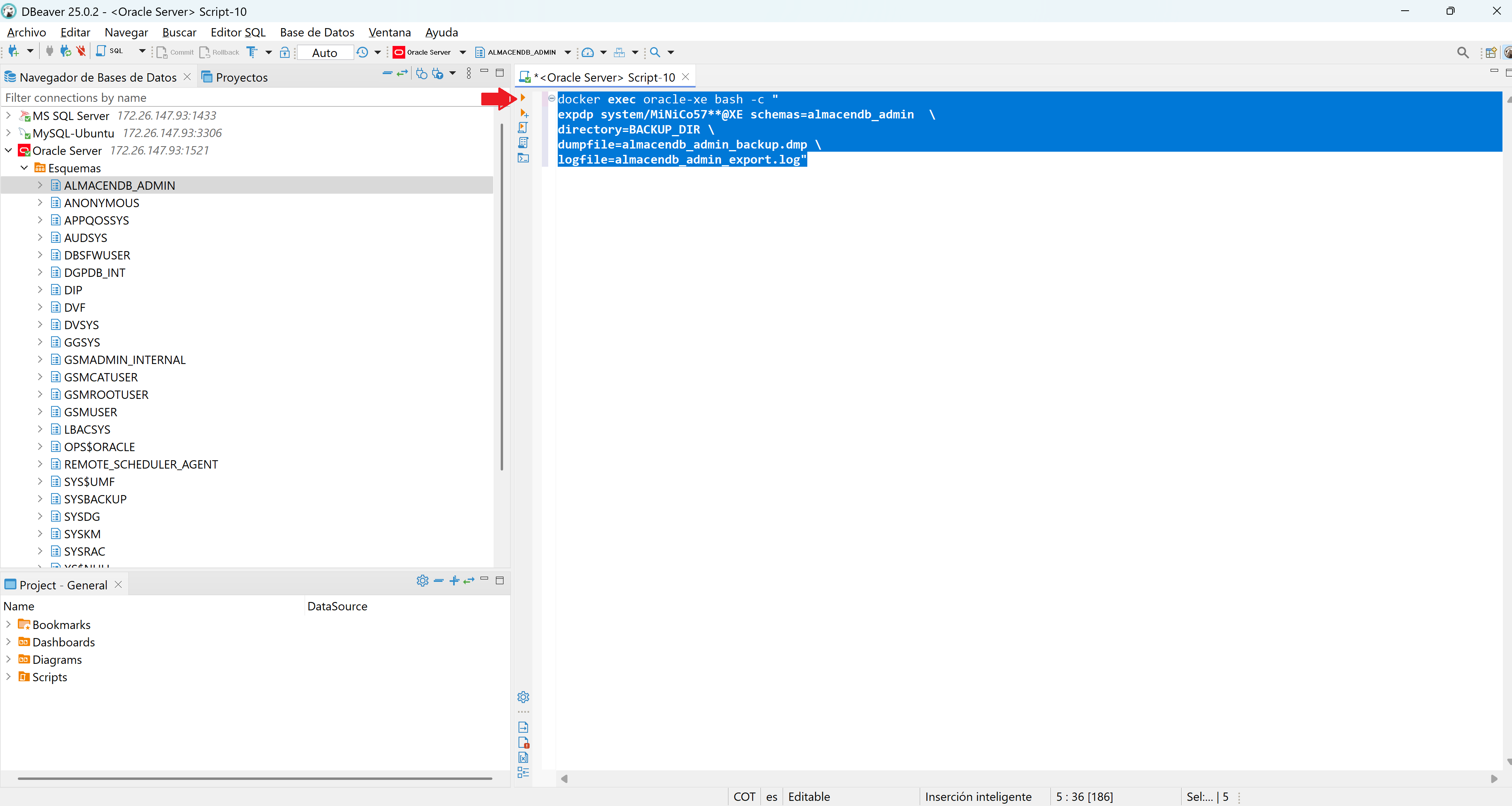The height and width of the screenshot is (806, 1512).
Task: Close the Script-10 editor tab
Action: coord(686,77)
